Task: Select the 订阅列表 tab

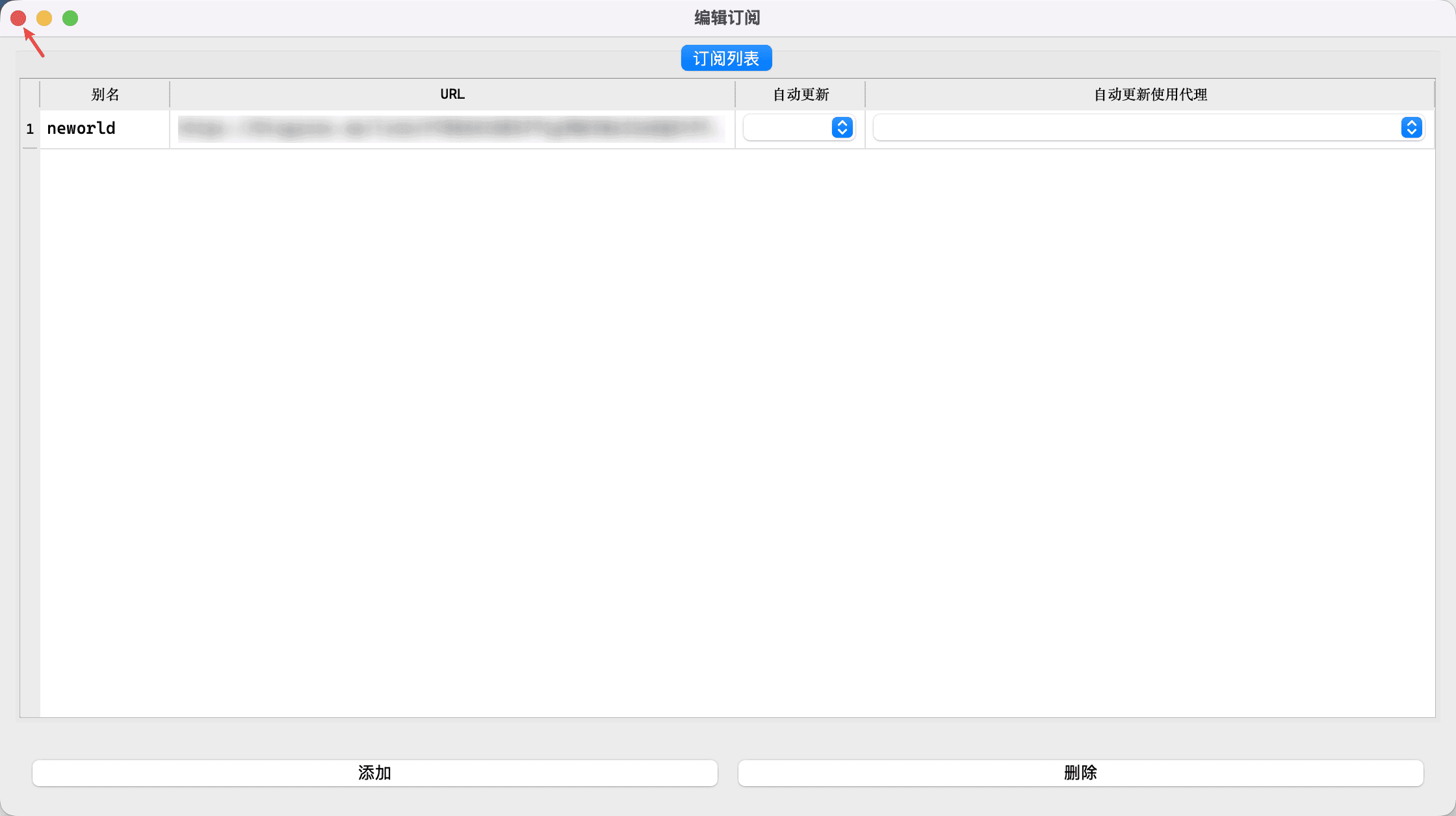Action: pos(726,58)
